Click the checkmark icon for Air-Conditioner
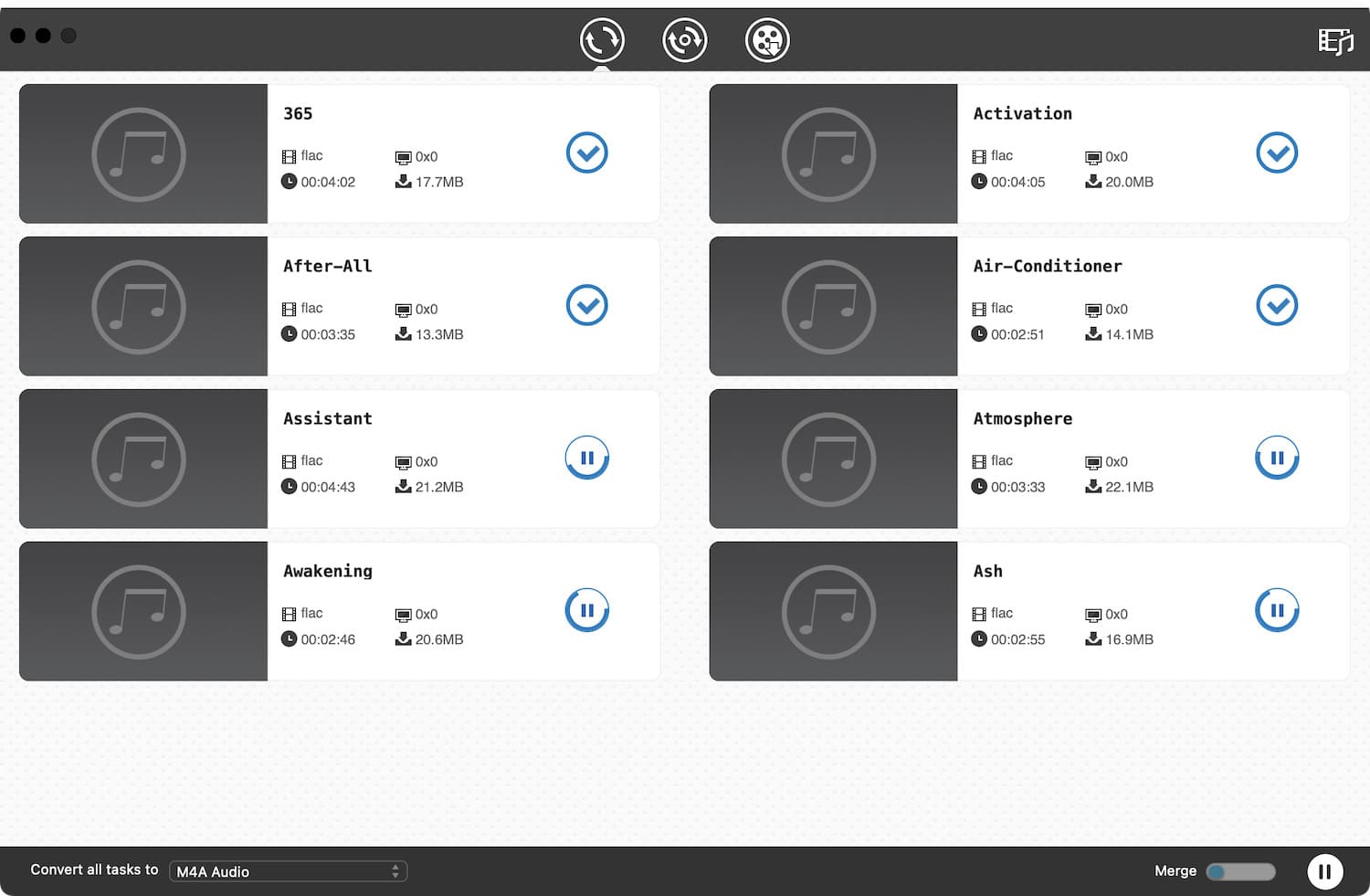This screenshot has height=896, width=1370. [1277, 305]
